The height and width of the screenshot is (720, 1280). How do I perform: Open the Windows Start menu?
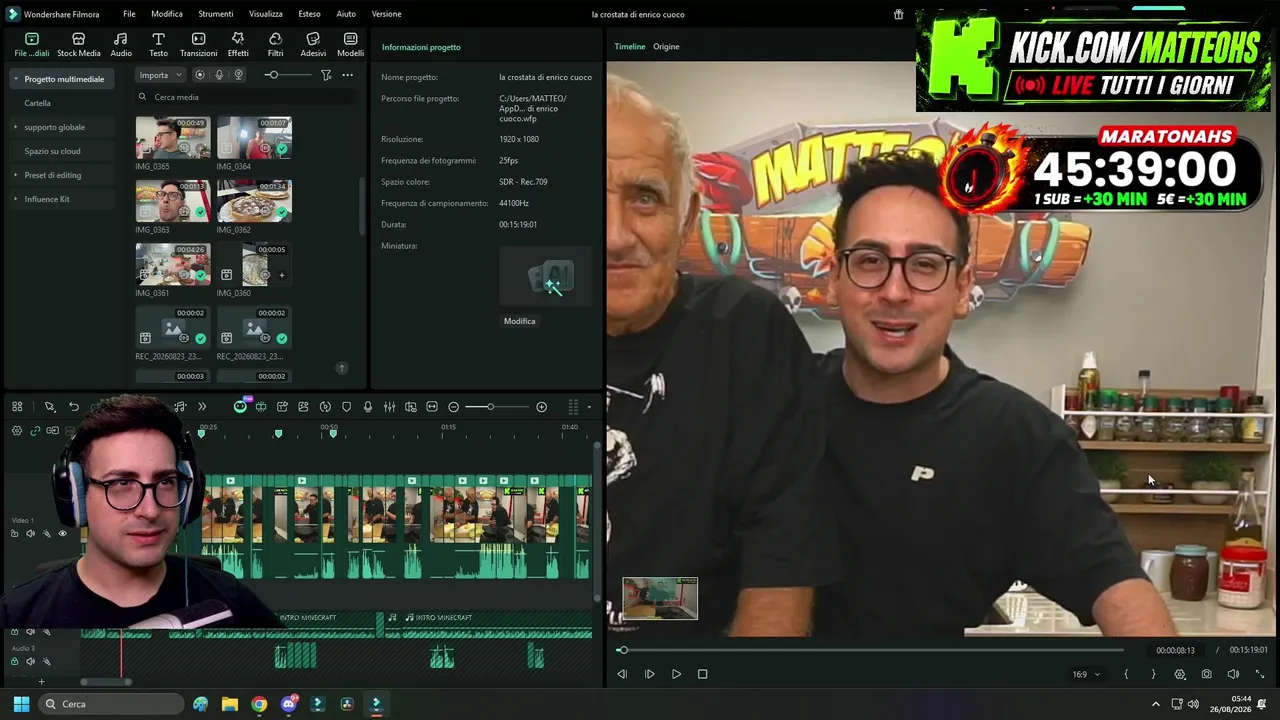pyautogui.click(x=21, y=704)
